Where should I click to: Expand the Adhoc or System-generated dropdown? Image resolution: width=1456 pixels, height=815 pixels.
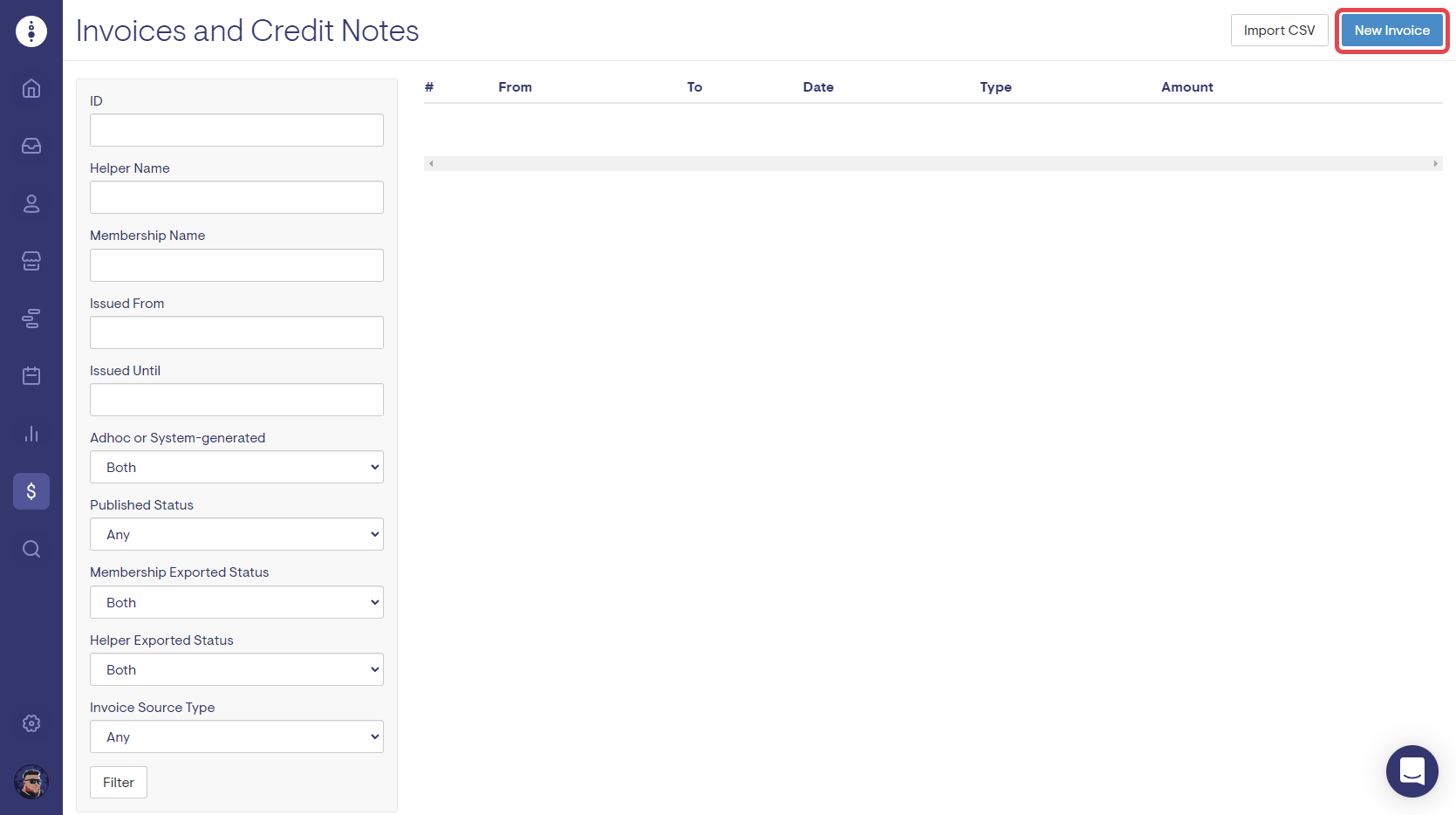pos(236,467)
